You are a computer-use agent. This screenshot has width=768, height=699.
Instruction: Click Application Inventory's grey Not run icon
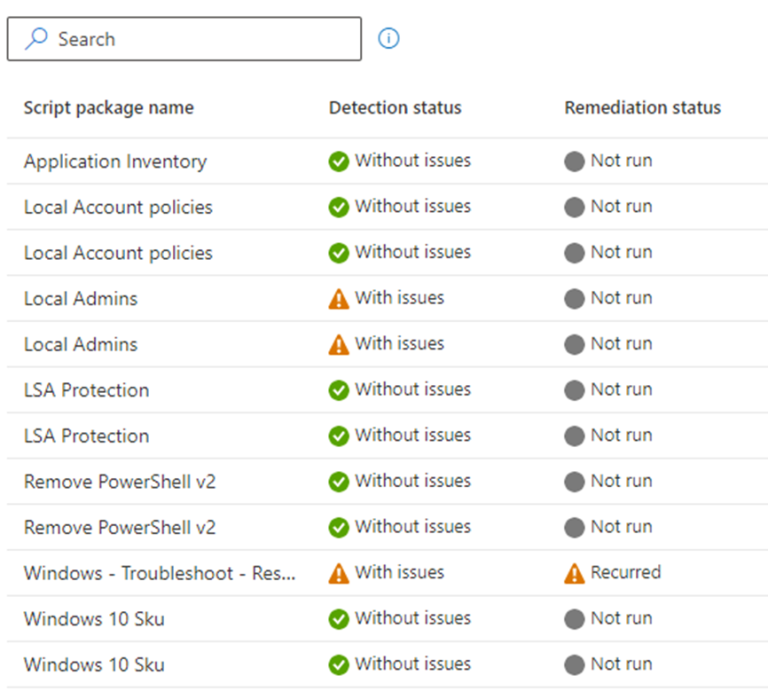pos(574,161)
